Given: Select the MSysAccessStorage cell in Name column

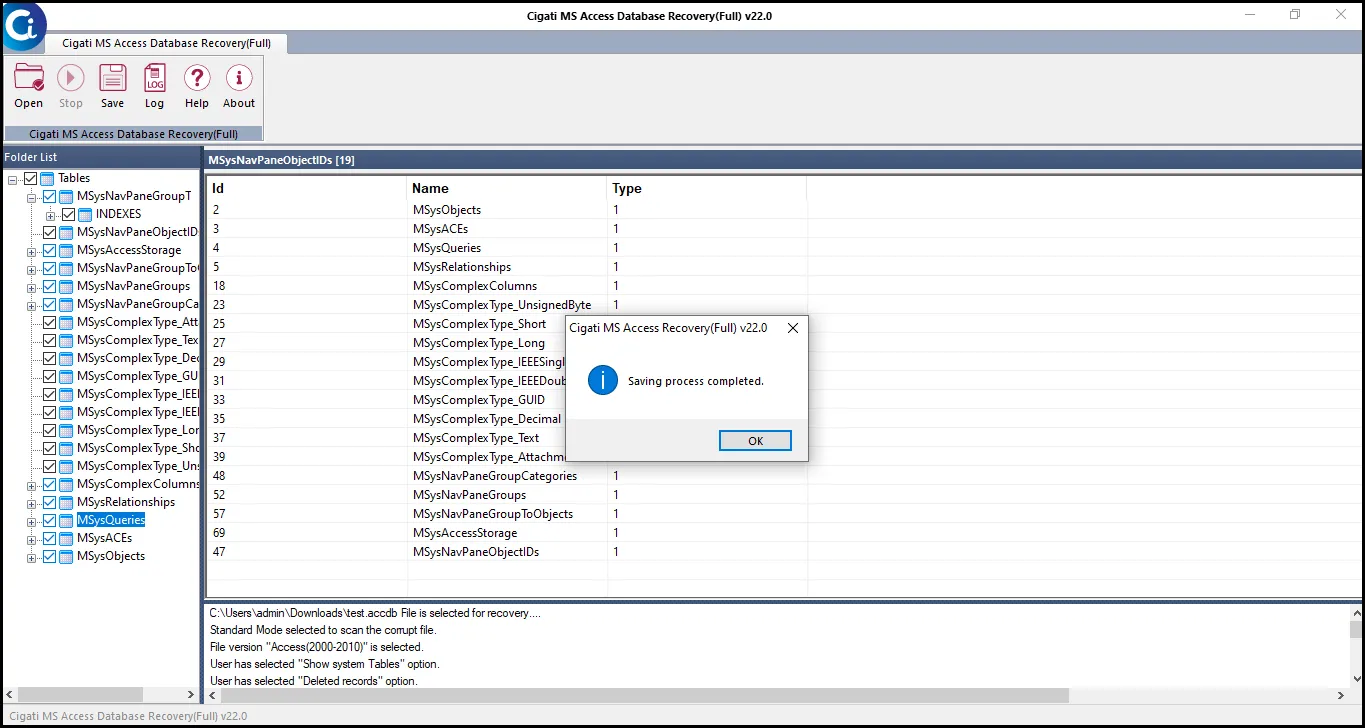Looking at the screenshot, I should coord(465,533).
